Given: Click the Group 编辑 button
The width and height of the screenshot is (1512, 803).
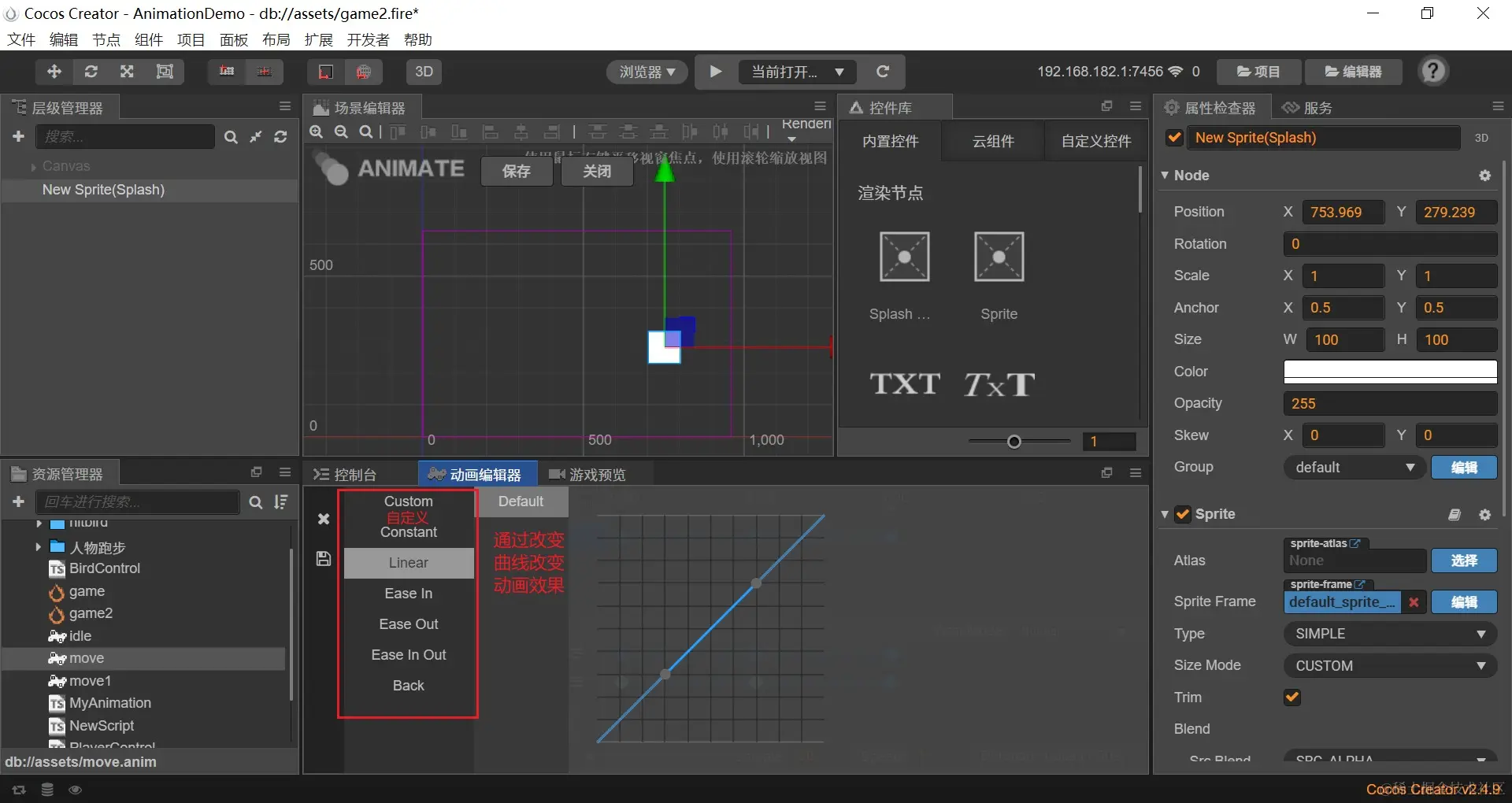Looking at the screenshot, I should point(1464,468).
